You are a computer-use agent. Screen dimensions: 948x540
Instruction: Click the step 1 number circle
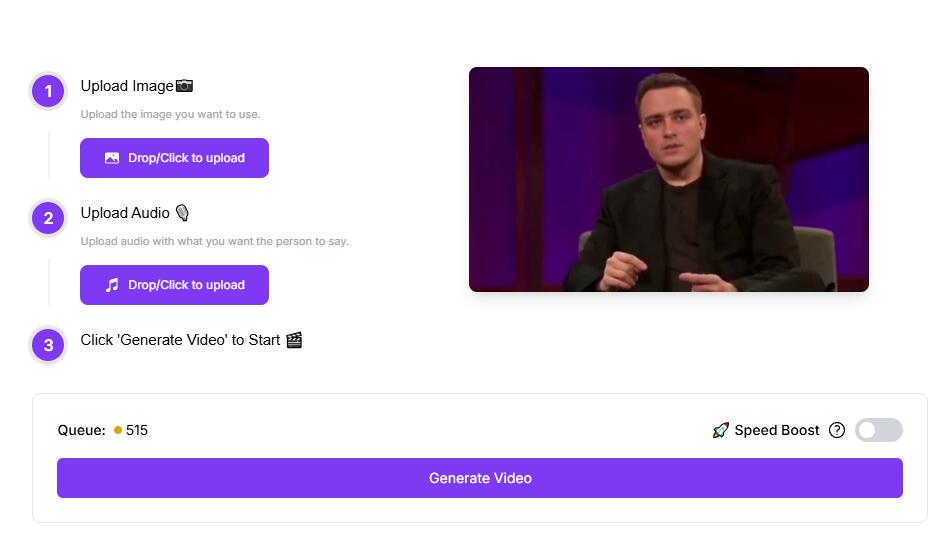click(x=48, y=91)
